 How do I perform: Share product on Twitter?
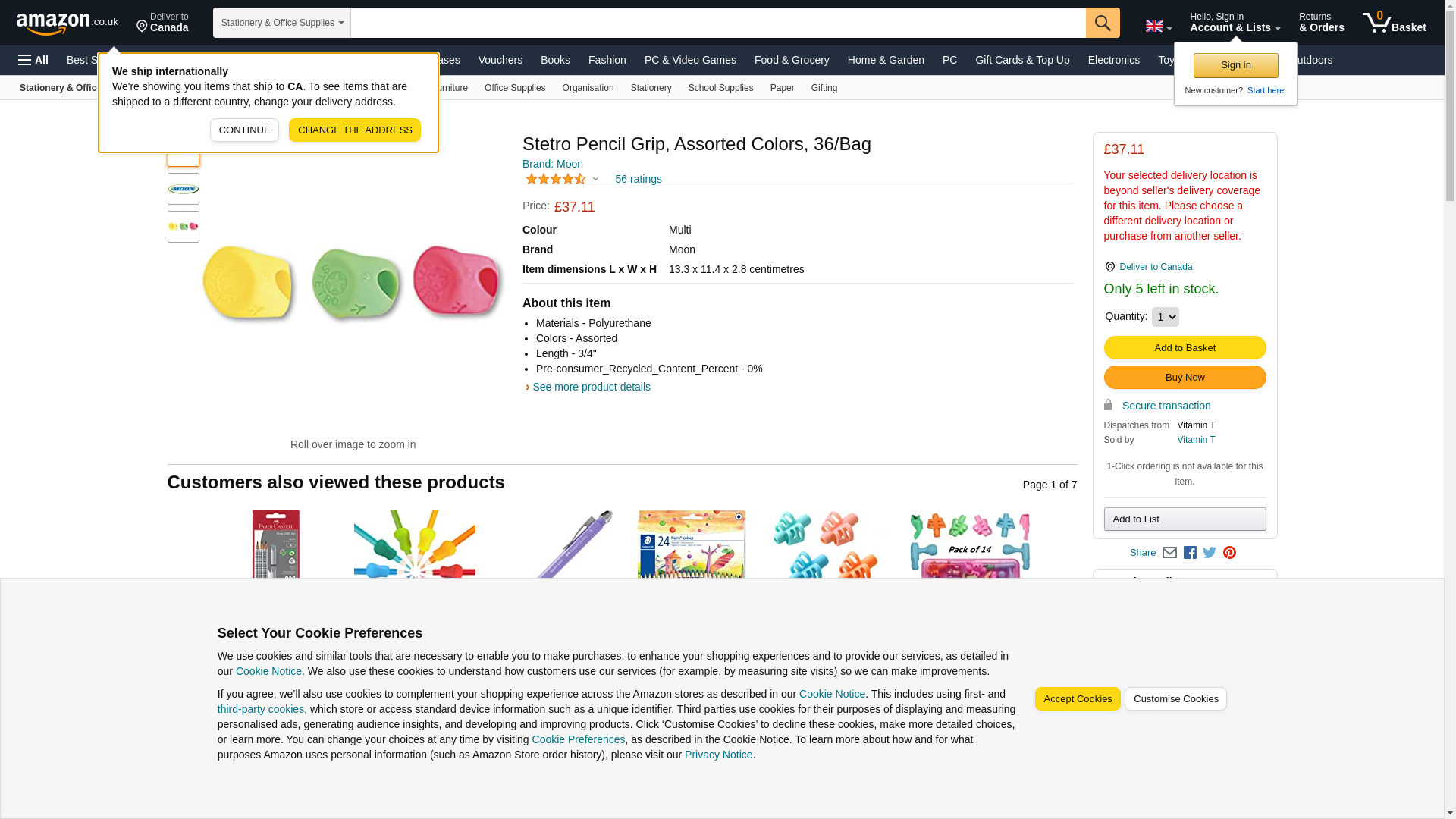[x=1210, y=553]
